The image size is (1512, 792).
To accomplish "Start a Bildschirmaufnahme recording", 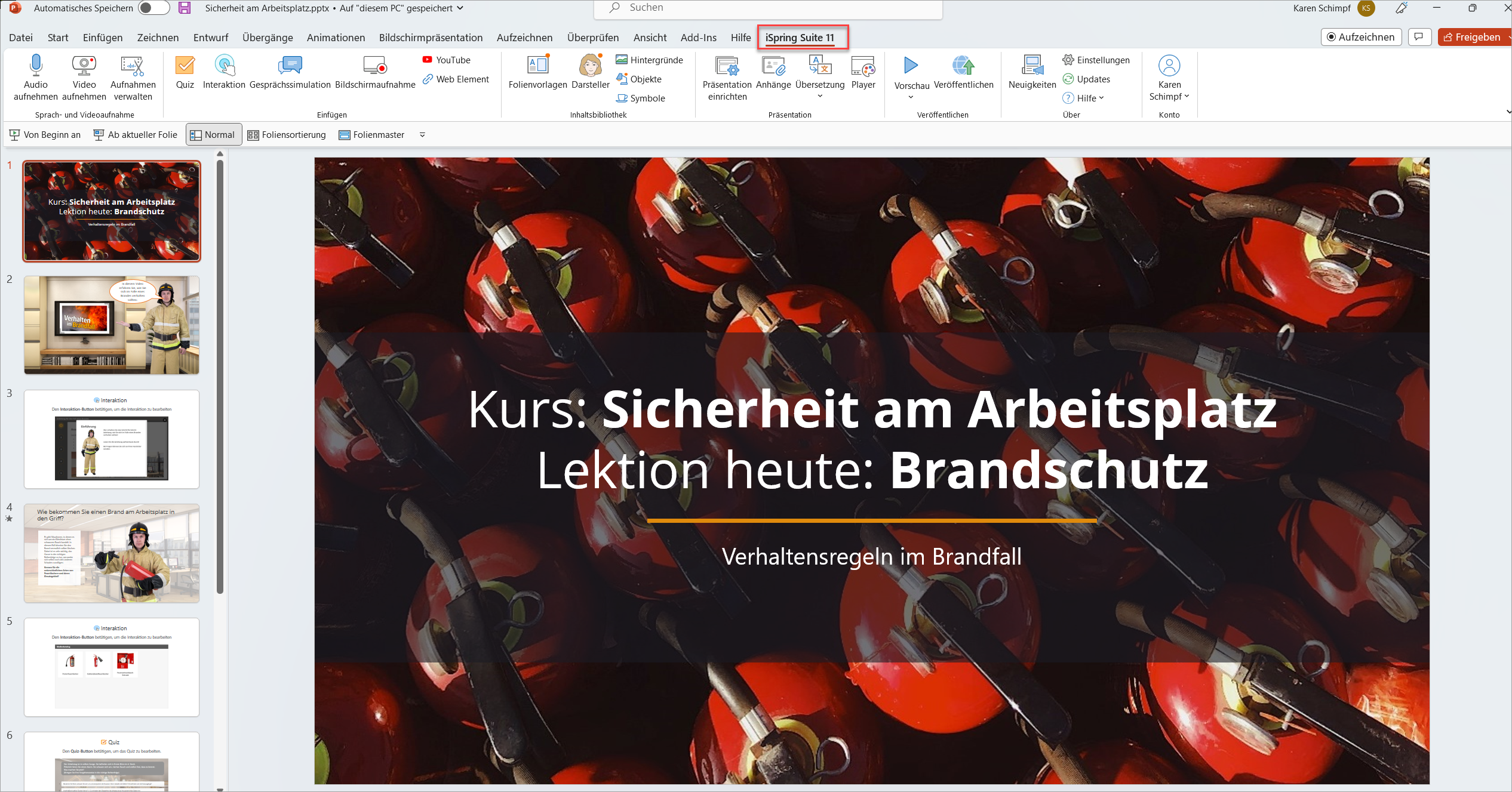I will coord(375,65).
